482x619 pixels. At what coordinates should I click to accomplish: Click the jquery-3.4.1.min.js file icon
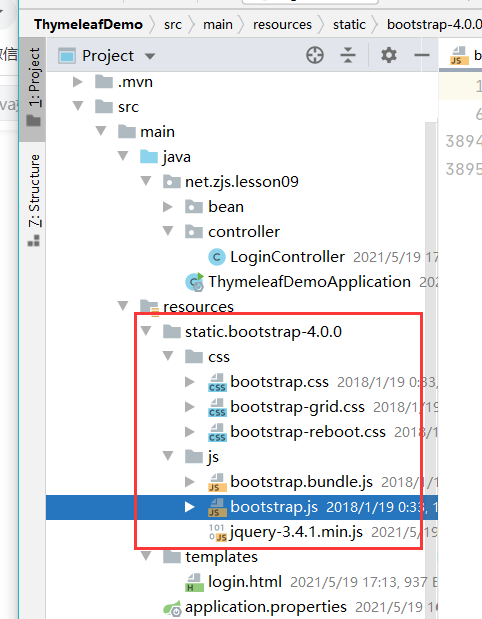tap(218, 532)
